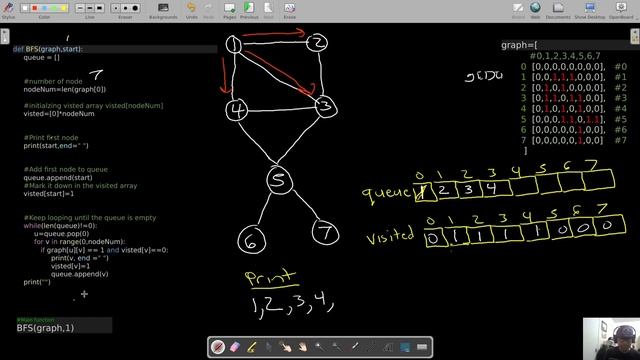The image size is (640, 360).
Task: Open the Documents manager
Action: (x=558, y=10)
